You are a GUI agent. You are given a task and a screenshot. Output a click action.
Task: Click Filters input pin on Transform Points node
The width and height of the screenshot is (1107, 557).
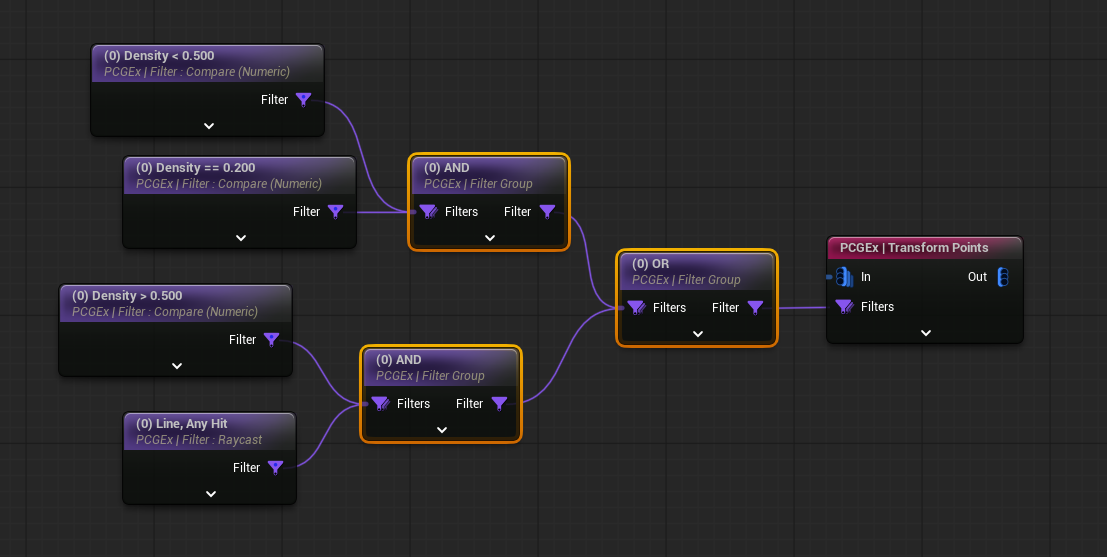point(844,307)
